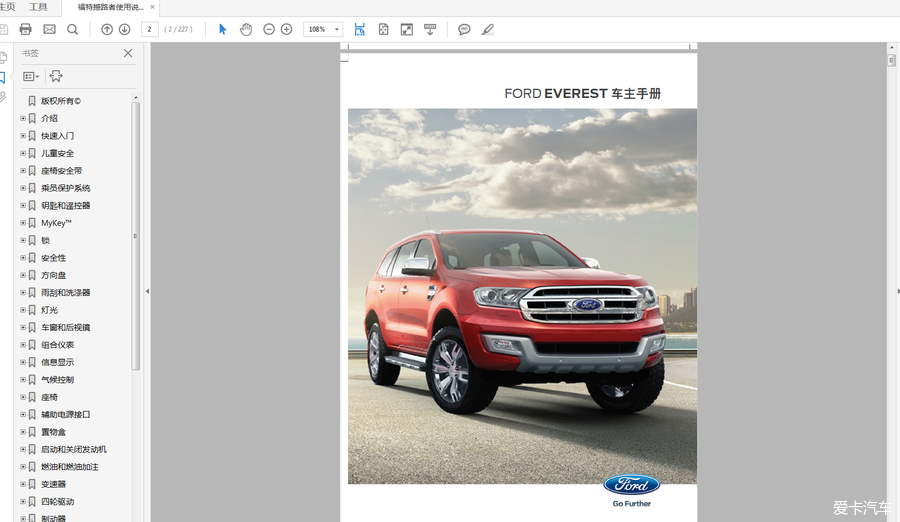Expand the 变速器 bookmark
Image resolution: width=900 pixels, height=522 pixels.
[23, 484]
